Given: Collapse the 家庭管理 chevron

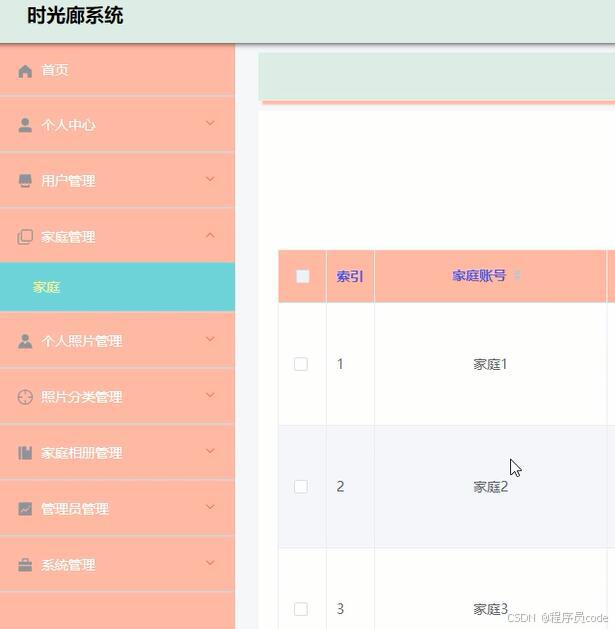Looking at the screenshot, I should point(210,235).
